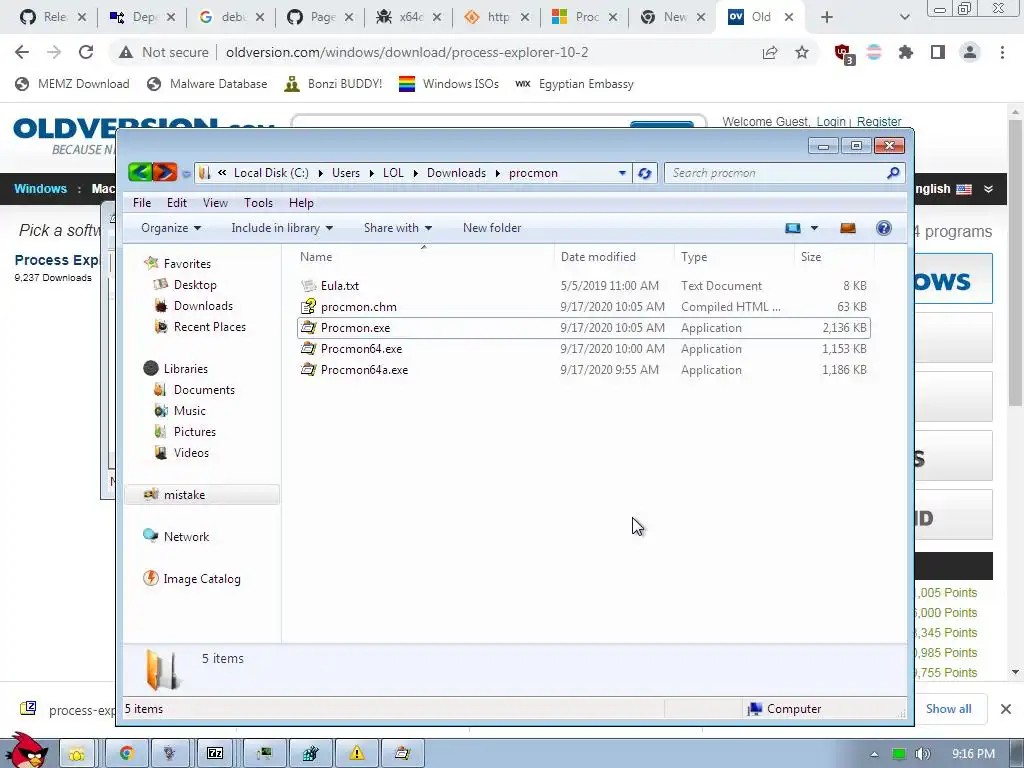Click the New folder button

coord(492,228)
